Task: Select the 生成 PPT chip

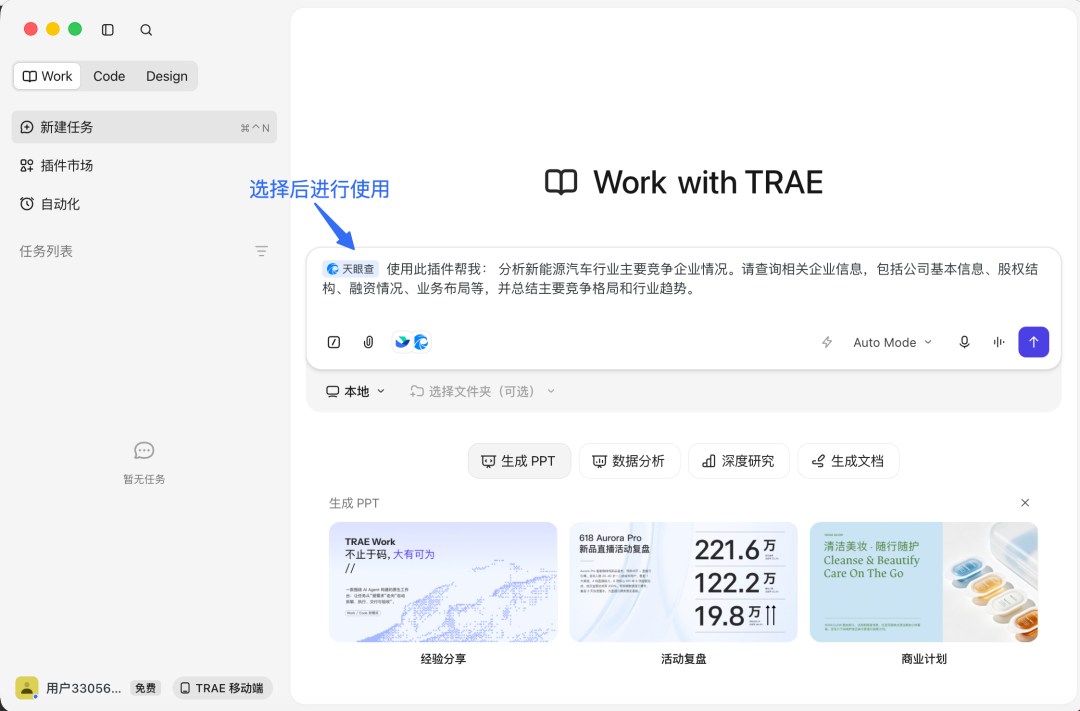Action: coord(519,461)
